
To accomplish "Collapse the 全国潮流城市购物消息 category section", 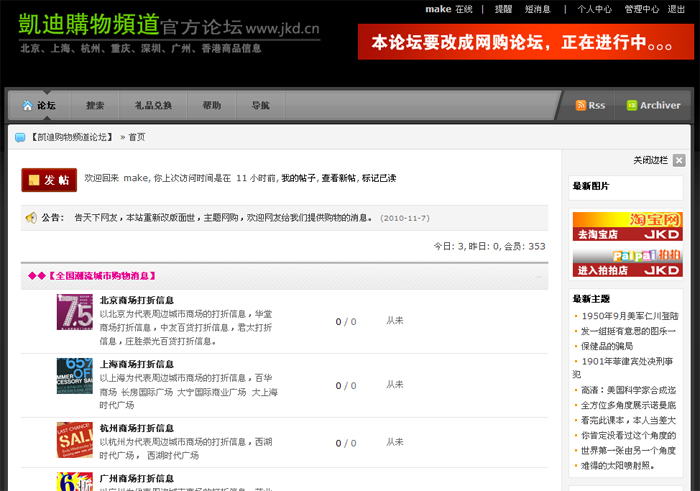I will 539,277.
